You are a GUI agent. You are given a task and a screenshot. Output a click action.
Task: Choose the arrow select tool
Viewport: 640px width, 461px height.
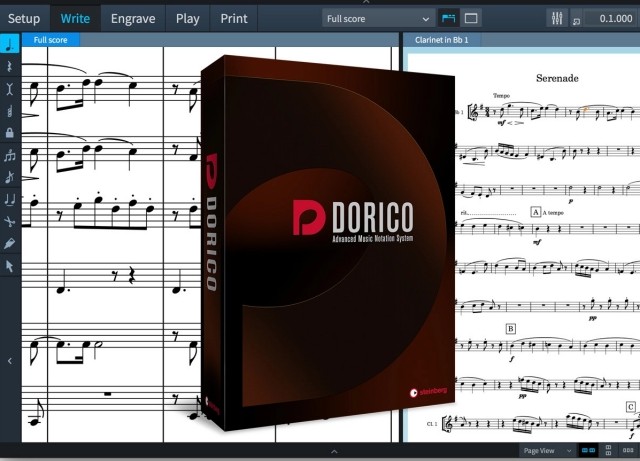pyautogui.click(x=10, y=266)
